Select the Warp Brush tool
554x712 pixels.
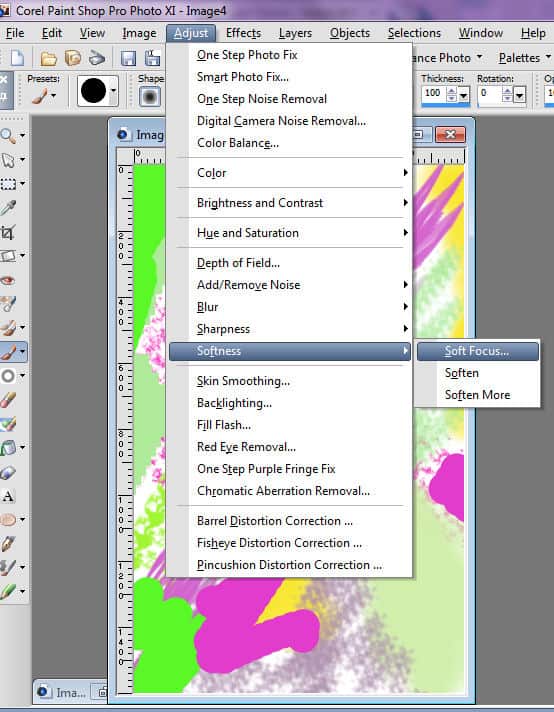pos(8,567)
